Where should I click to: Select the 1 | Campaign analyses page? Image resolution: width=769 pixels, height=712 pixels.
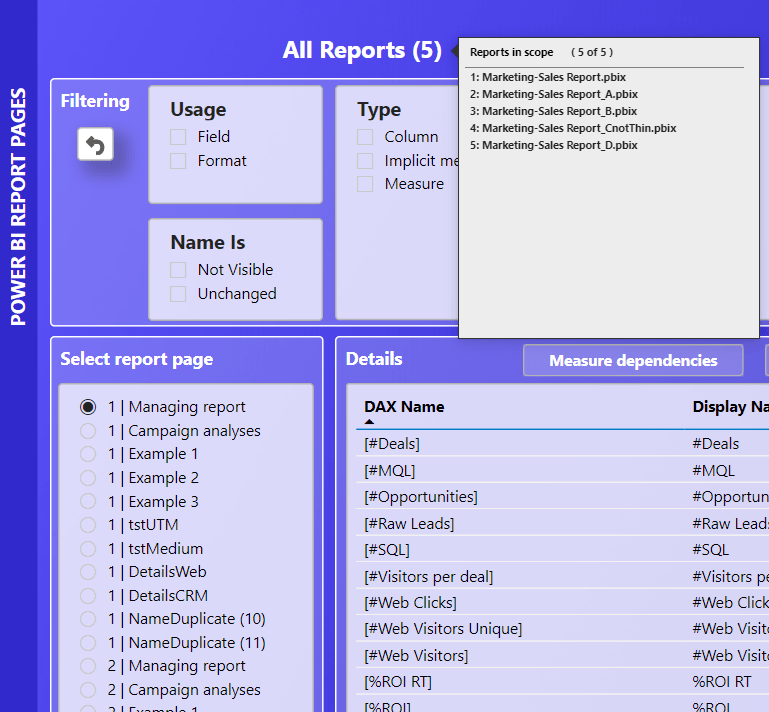[89, 431]
